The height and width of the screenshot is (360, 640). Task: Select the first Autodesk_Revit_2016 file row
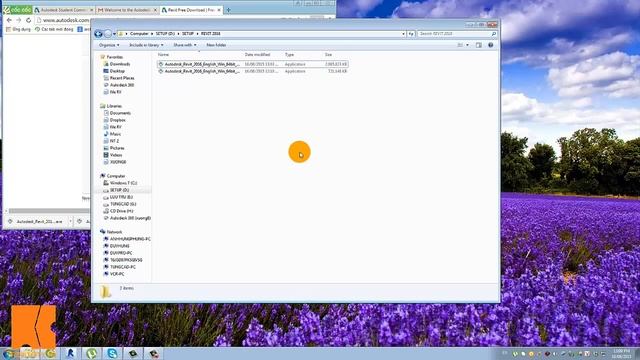tap(252, 64)
